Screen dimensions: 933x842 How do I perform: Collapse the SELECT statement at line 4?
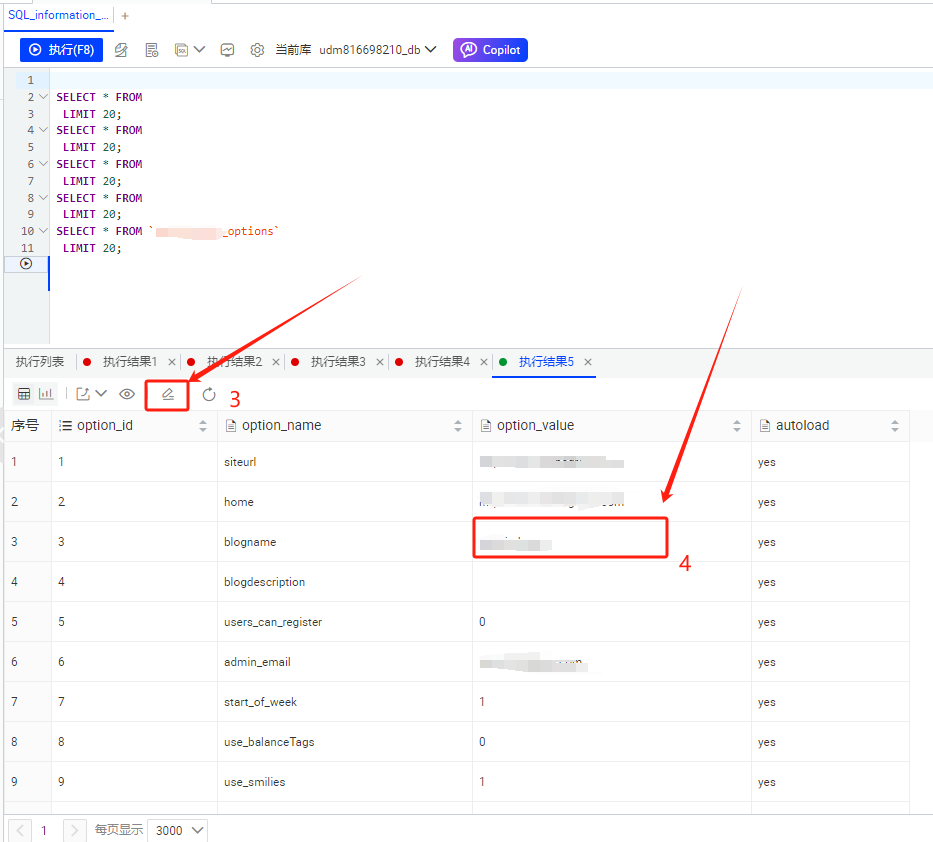click(x=43, y=130)
